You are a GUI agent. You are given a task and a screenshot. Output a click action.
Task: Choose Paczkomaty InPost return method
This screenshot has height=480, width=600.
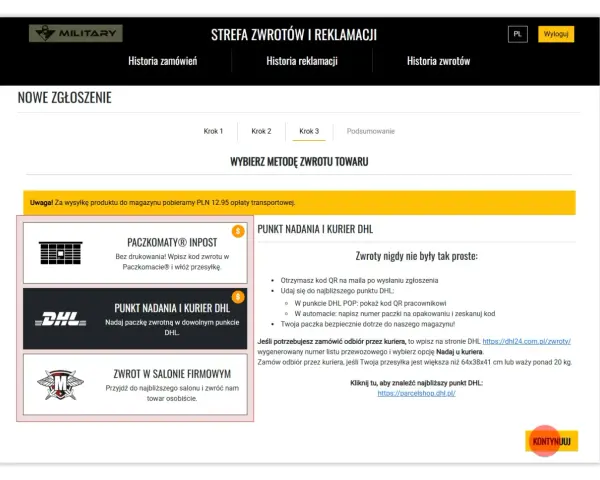tap(135, 253)
